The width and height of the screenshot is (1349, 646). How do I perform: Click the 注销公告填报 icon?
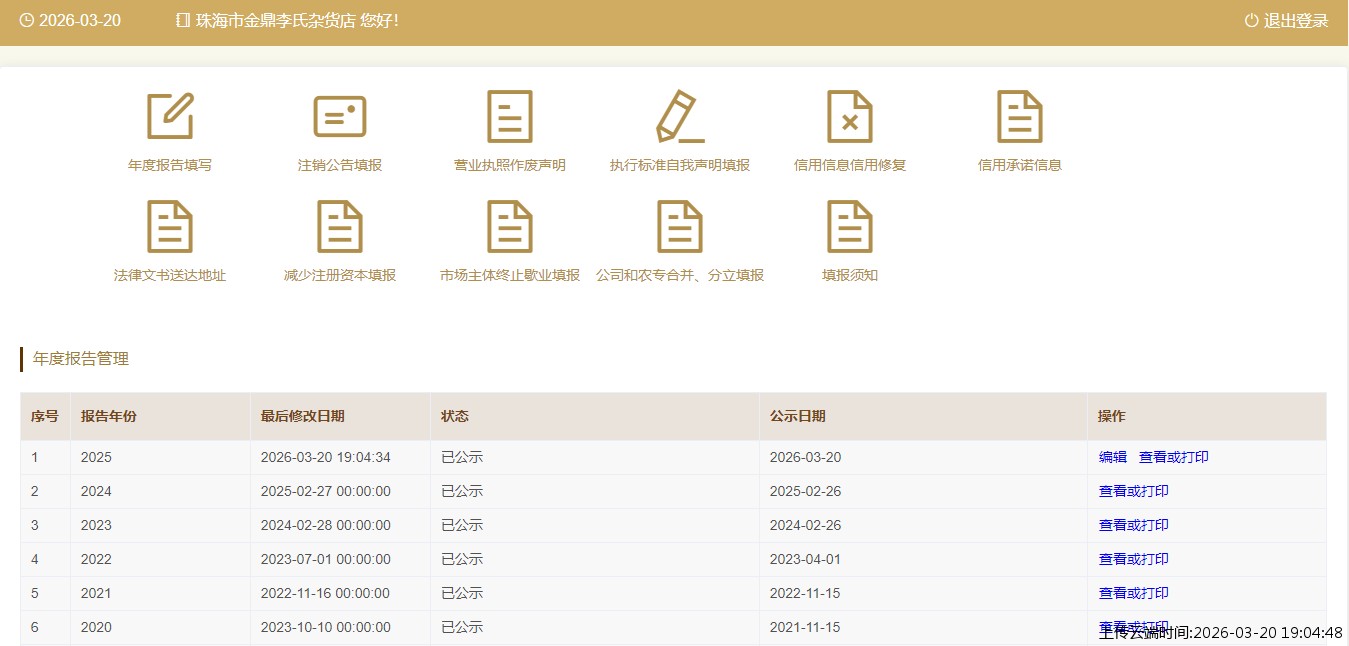pos(340,117)
